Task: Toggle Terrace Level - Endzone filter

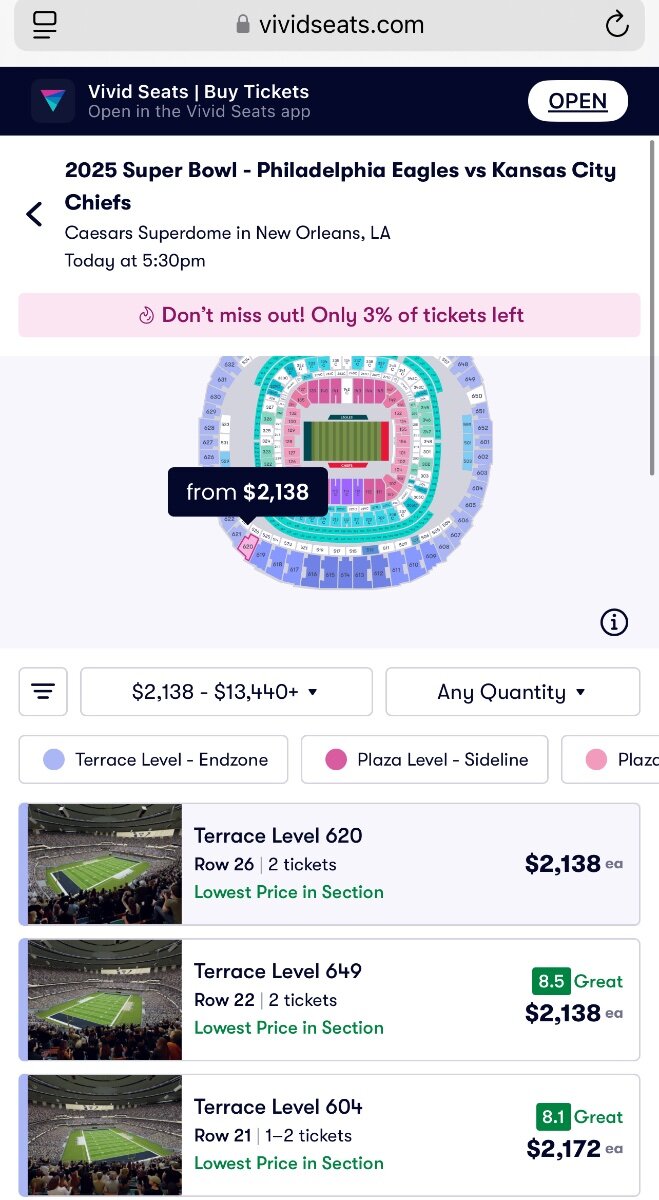Action: tap(153, 760)
